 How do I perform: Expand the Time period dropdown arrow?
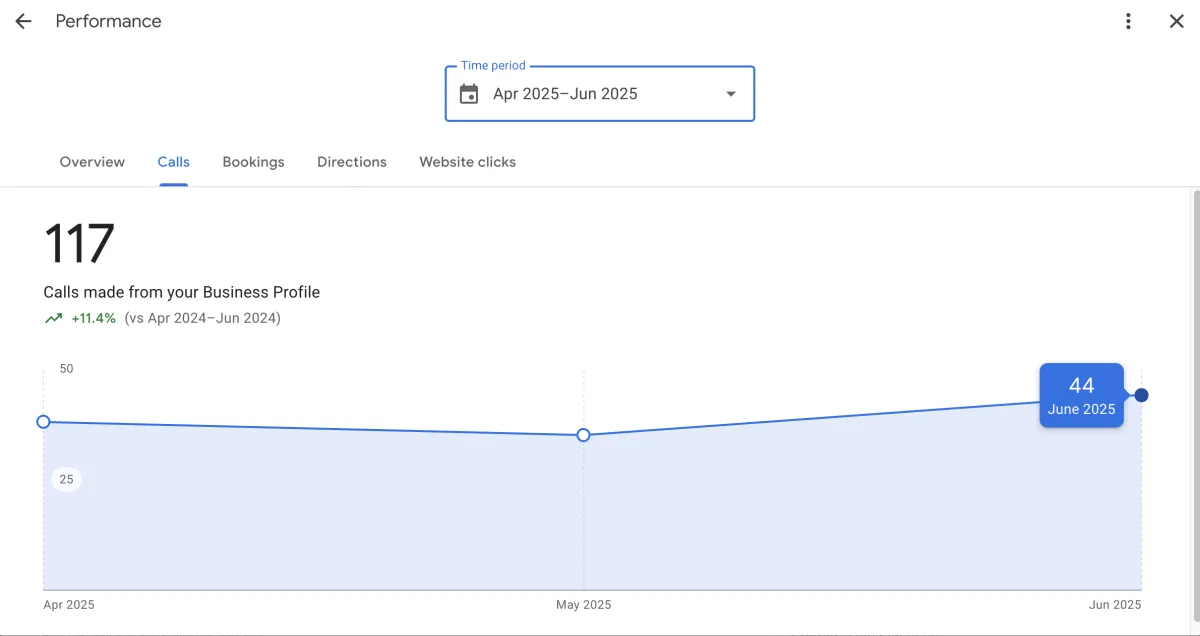[x=731, y=94]
